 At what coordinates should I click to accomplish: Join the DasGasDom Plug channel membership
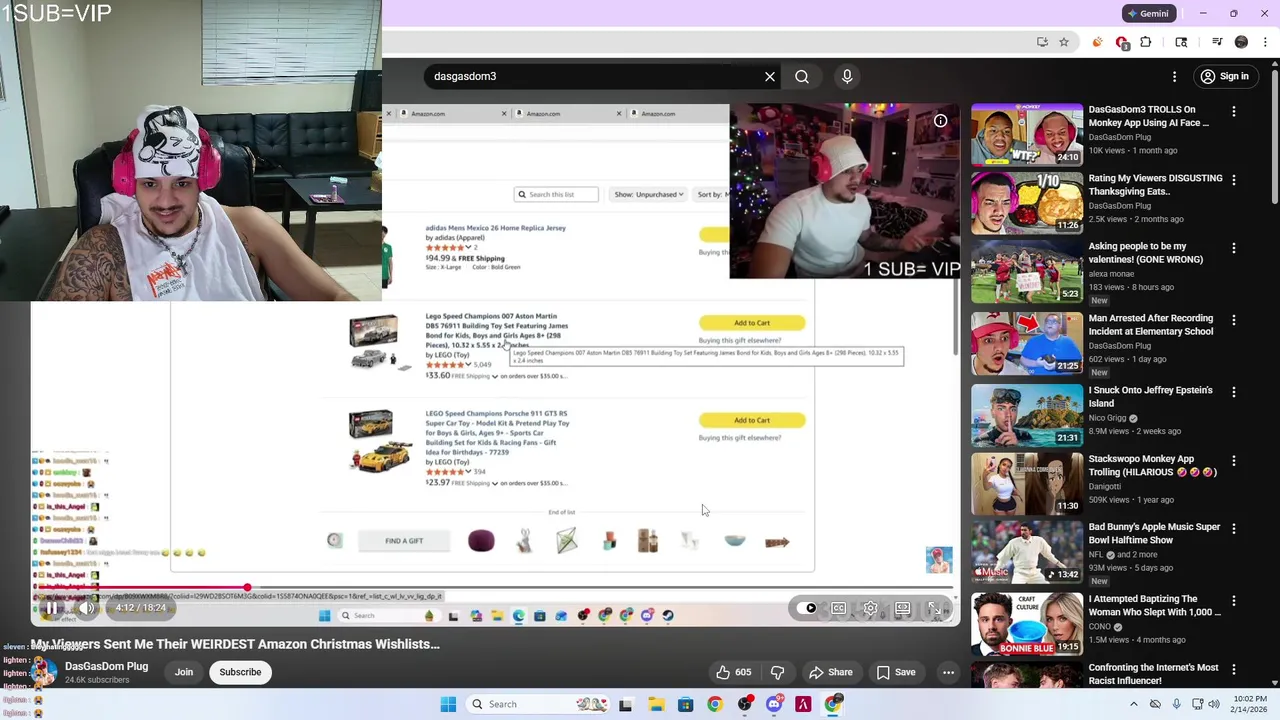(x=184, y=672)
